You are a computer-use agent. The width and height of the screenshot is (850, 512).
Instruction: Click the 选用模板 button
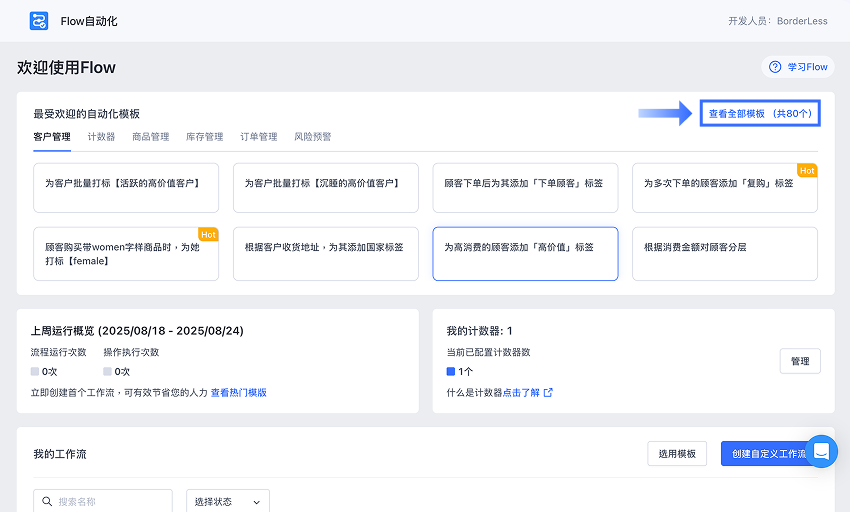point(677,454)
